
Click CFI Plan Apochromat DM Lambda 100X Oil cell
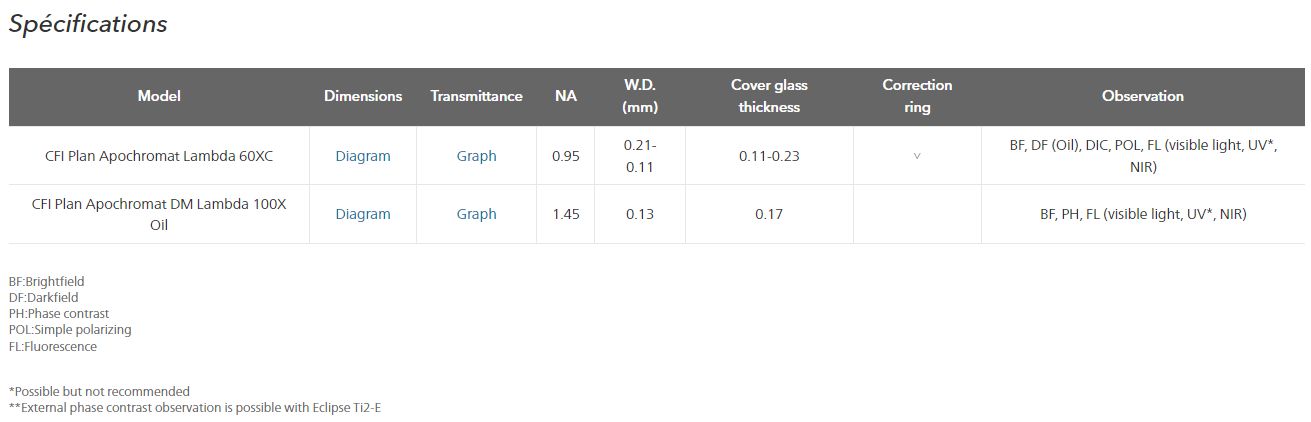click(x=159, y=214)
